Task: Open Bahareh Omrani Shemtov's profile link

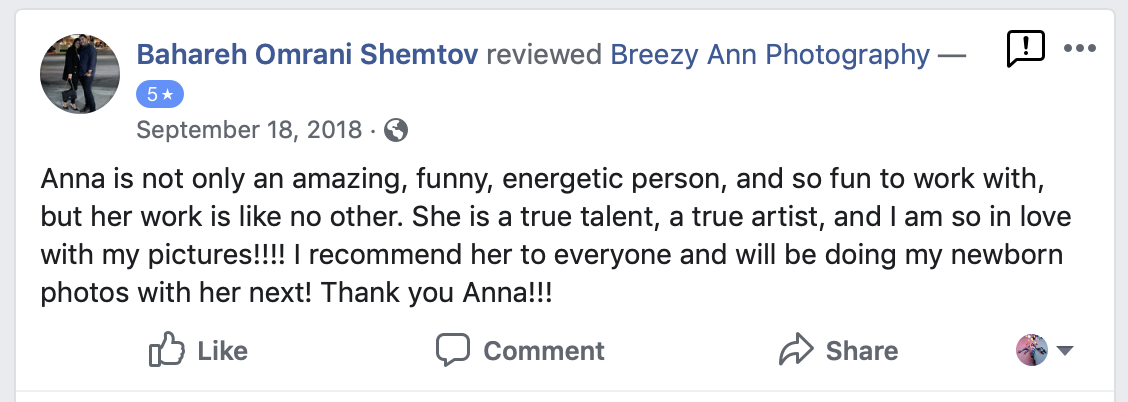Action: point(306,55)
